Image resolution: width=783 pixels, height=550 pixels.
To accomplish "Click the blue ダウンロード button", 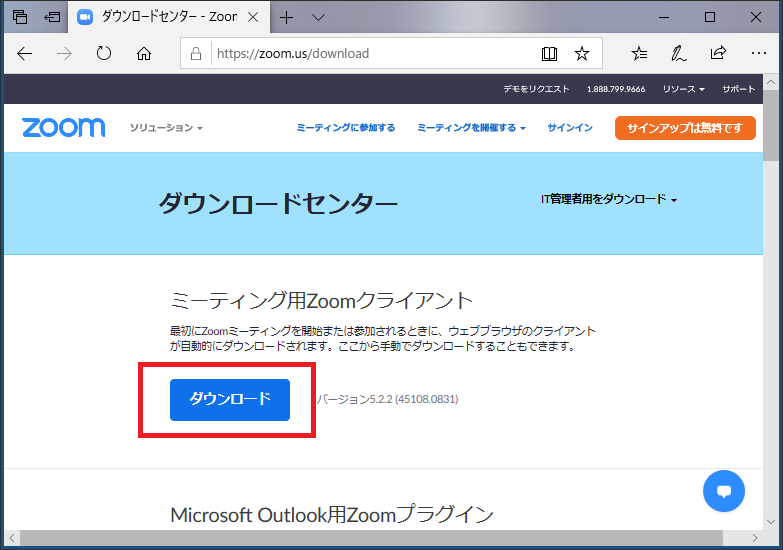I will point(230,400).
